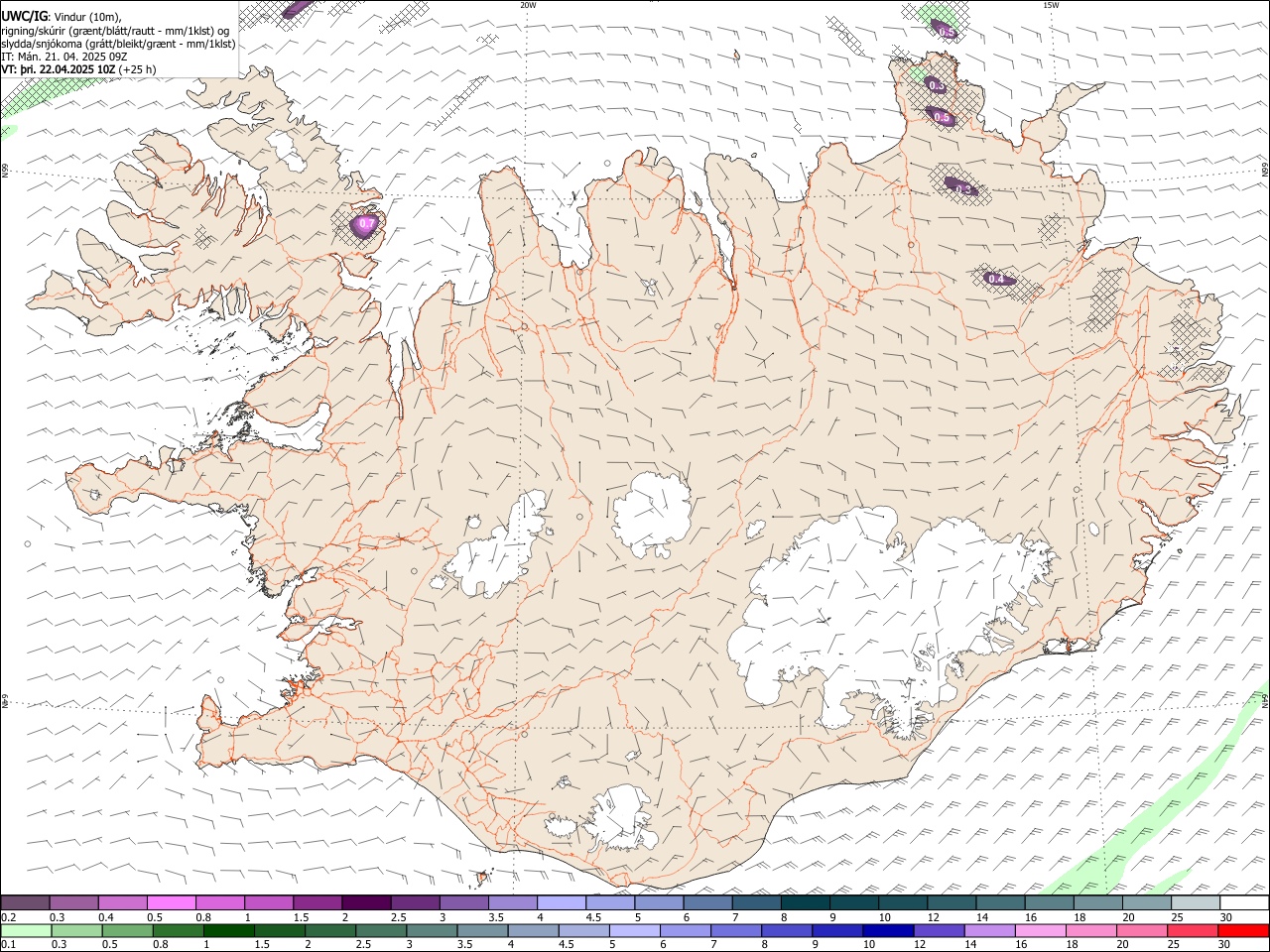Click the purple 0.7 precipitation blob
Viewport: 1270px width, 952px height.
click(x=366, y=224)
